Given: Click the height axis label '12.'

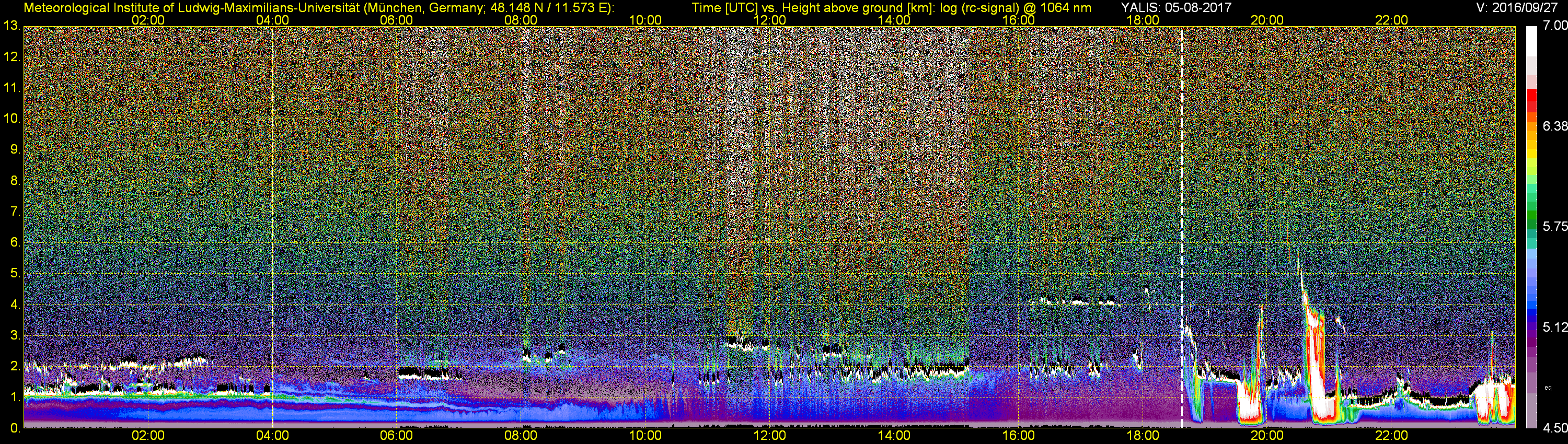Looking at the screenshot, I should coord(12,57).
